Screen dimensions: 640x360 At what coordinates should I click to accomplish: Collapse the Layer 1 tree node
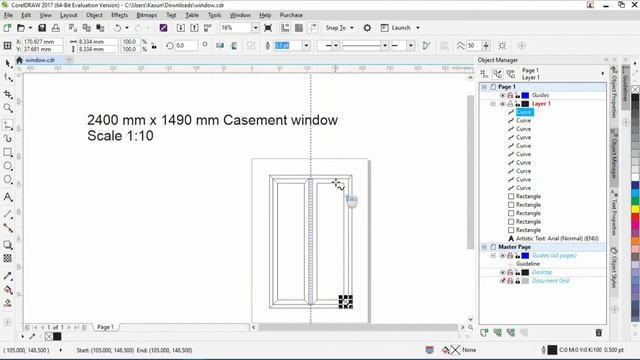click(493, 104)
